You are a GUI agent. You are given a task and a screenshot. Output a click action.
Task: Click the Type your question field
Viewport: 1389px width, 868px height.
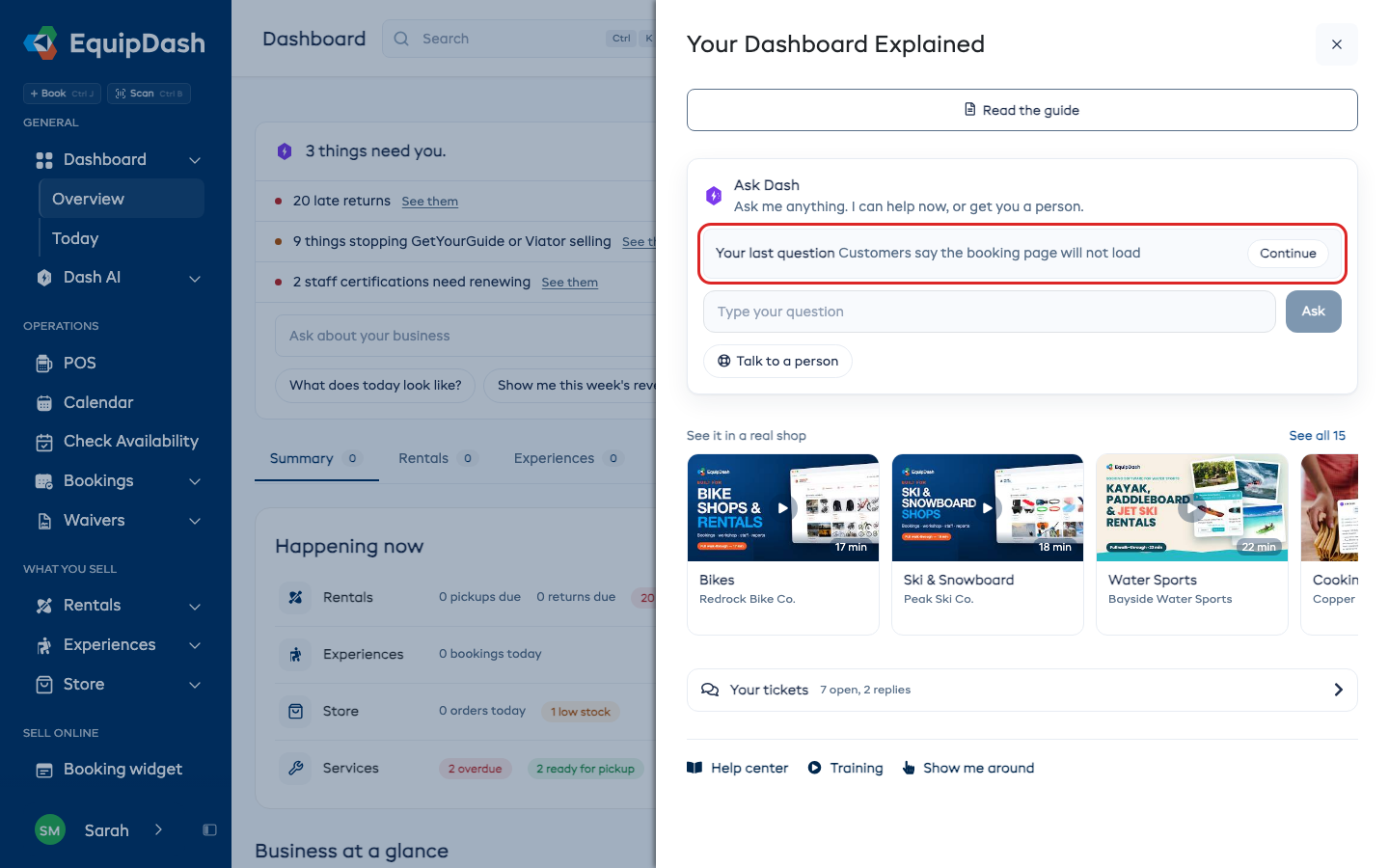click(990, 312)
